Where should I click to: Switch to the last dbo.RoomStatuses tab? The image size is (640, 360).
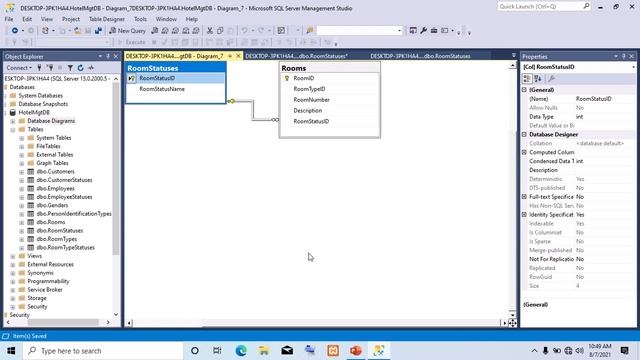pyautogui.click(x=420, y=56)
